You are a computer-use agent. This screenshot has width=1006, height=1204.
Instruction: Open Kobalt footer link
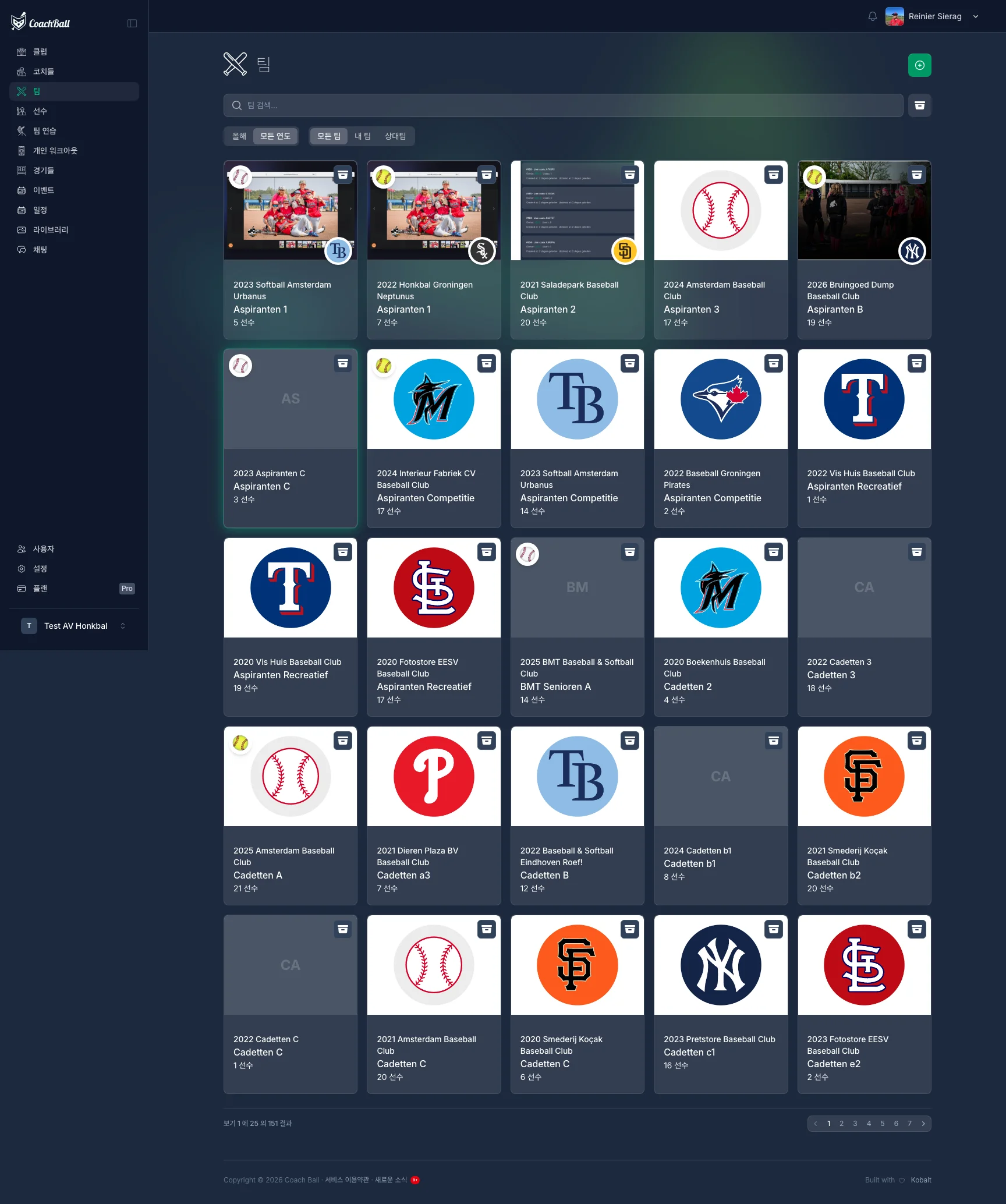[921, 1180]
